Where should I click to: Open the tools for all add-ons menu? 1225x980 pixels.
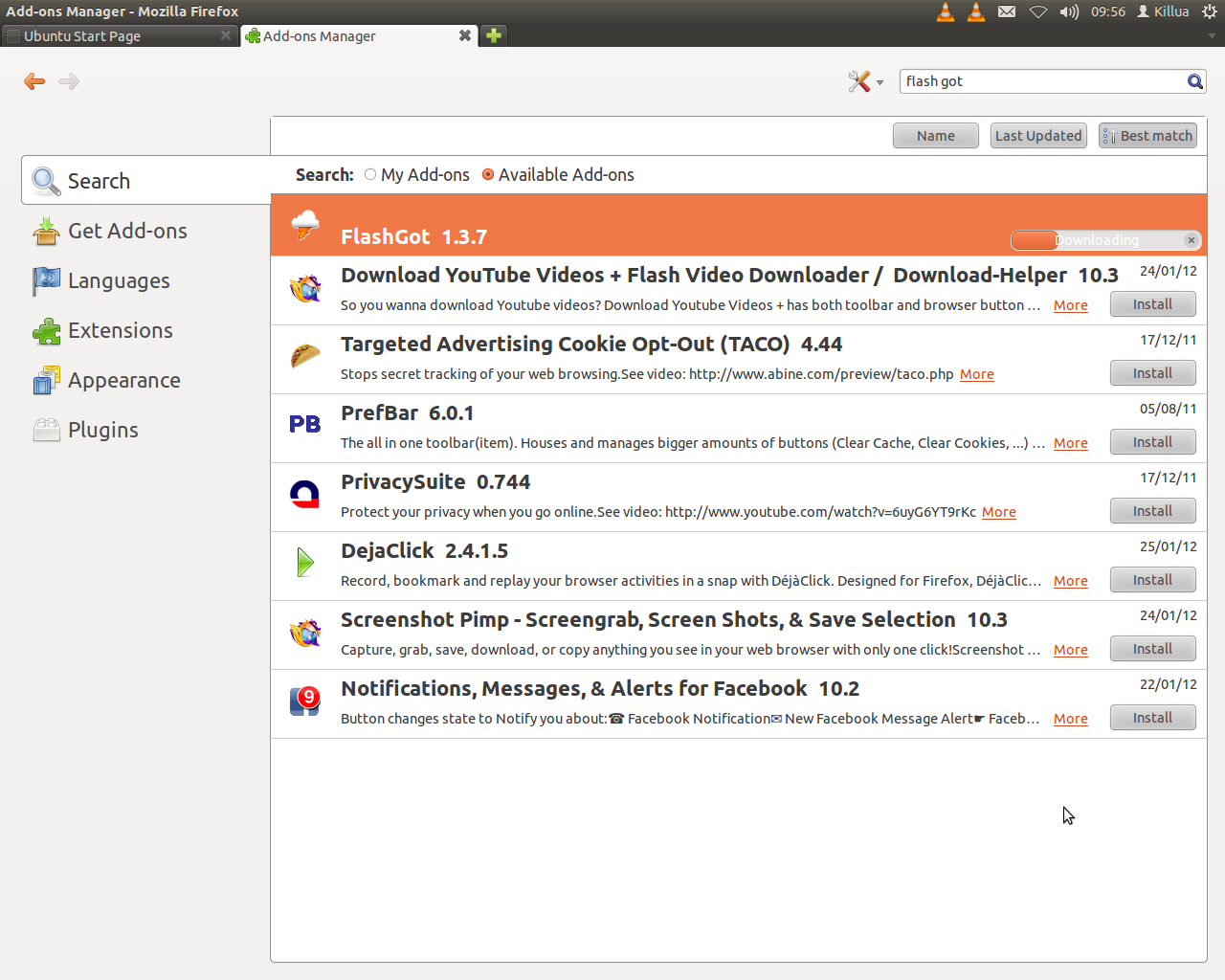pos(865,81)
